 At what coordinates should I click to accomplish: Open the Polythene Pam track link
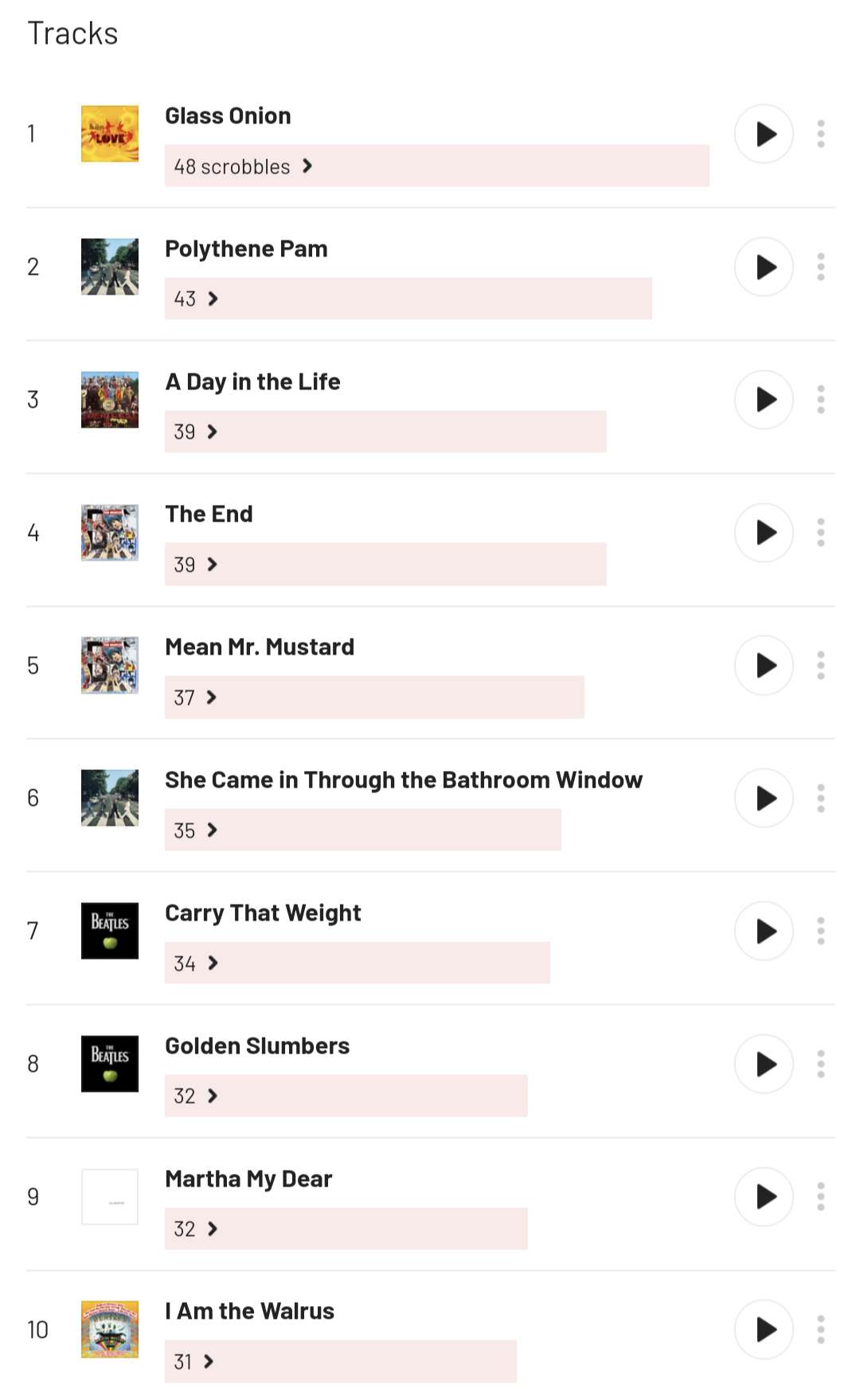(x=246, y=249)
